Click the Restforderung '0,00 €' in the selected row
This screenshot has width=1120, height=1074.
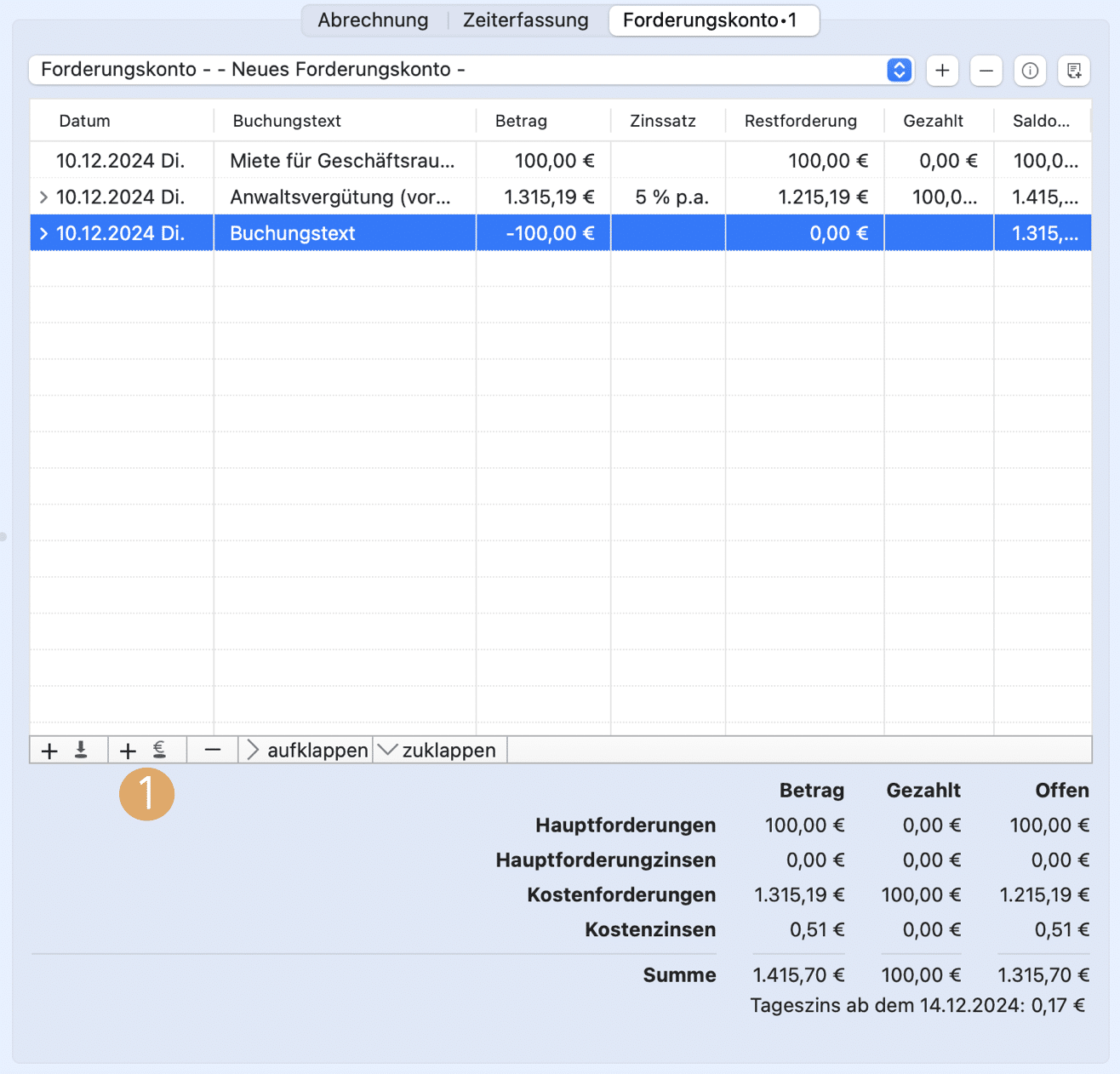coord(839,233)
